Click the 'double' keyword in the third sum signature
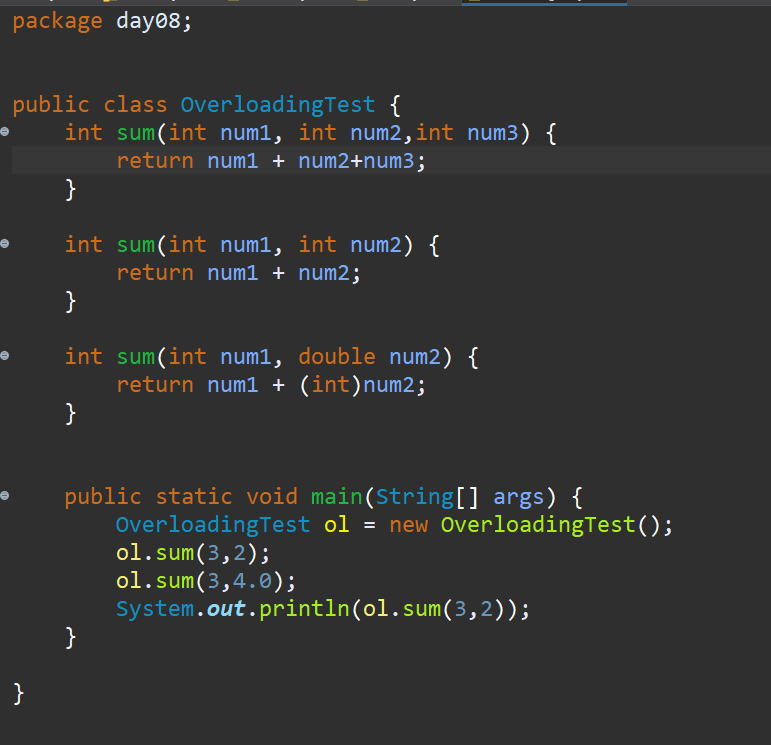The height and width of the screenshot is (745, 771). coord(337,357)
